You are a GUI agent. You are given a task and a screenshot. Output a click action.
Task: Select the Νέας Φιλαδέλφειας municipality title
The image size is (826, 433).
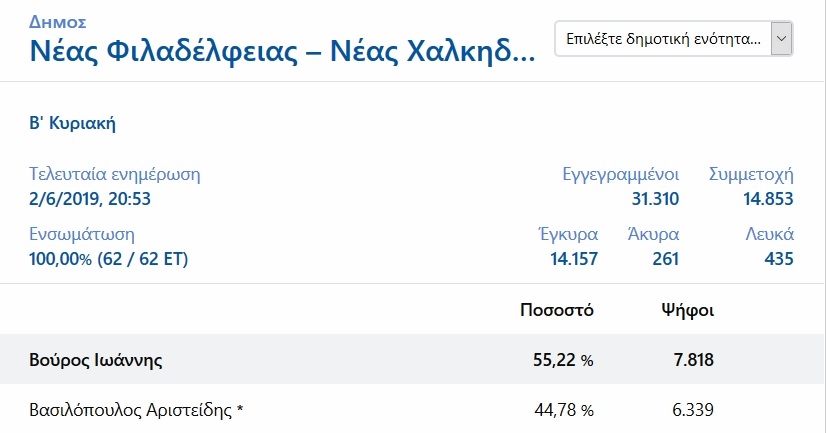pos(282,52)
